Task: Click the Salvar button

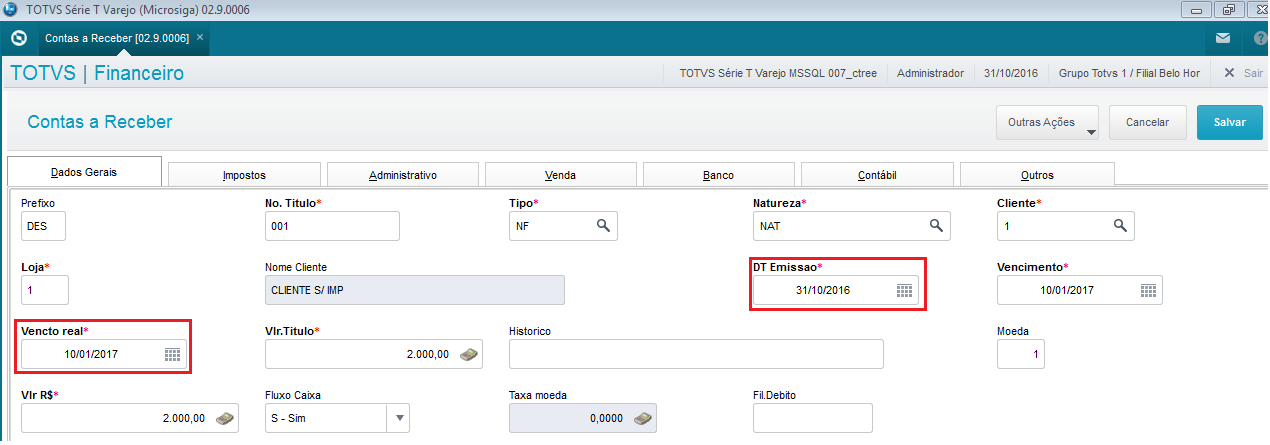Action: pos(1230,122)
